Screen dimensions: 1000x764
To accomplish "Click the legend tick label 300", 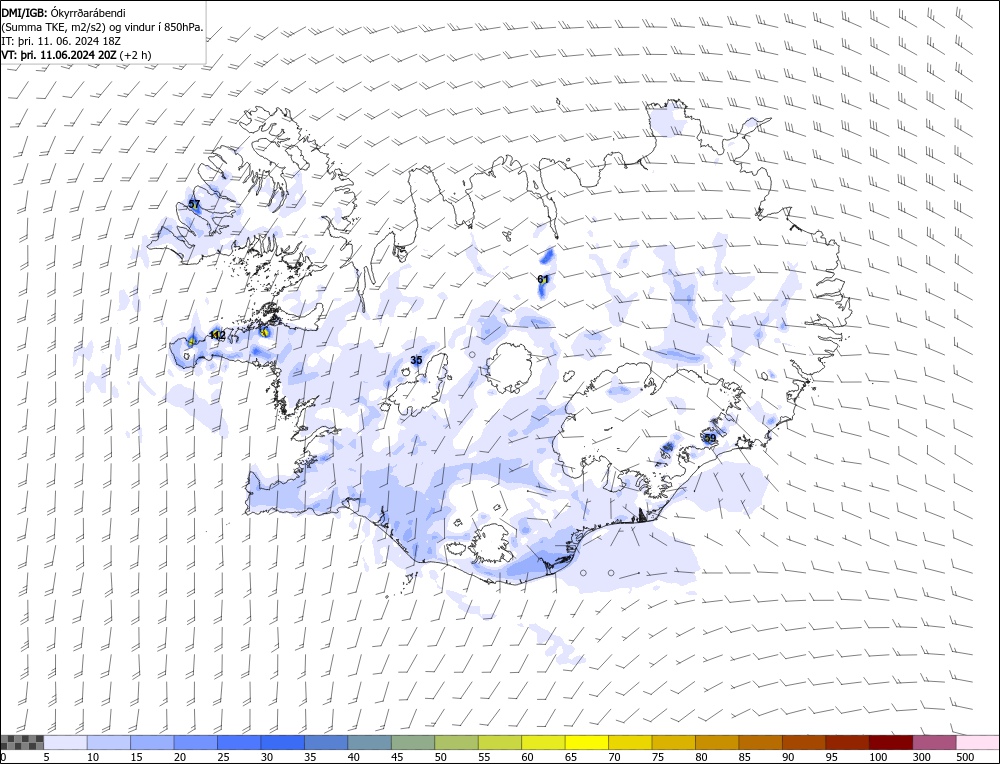I will (x=922, y=757).
